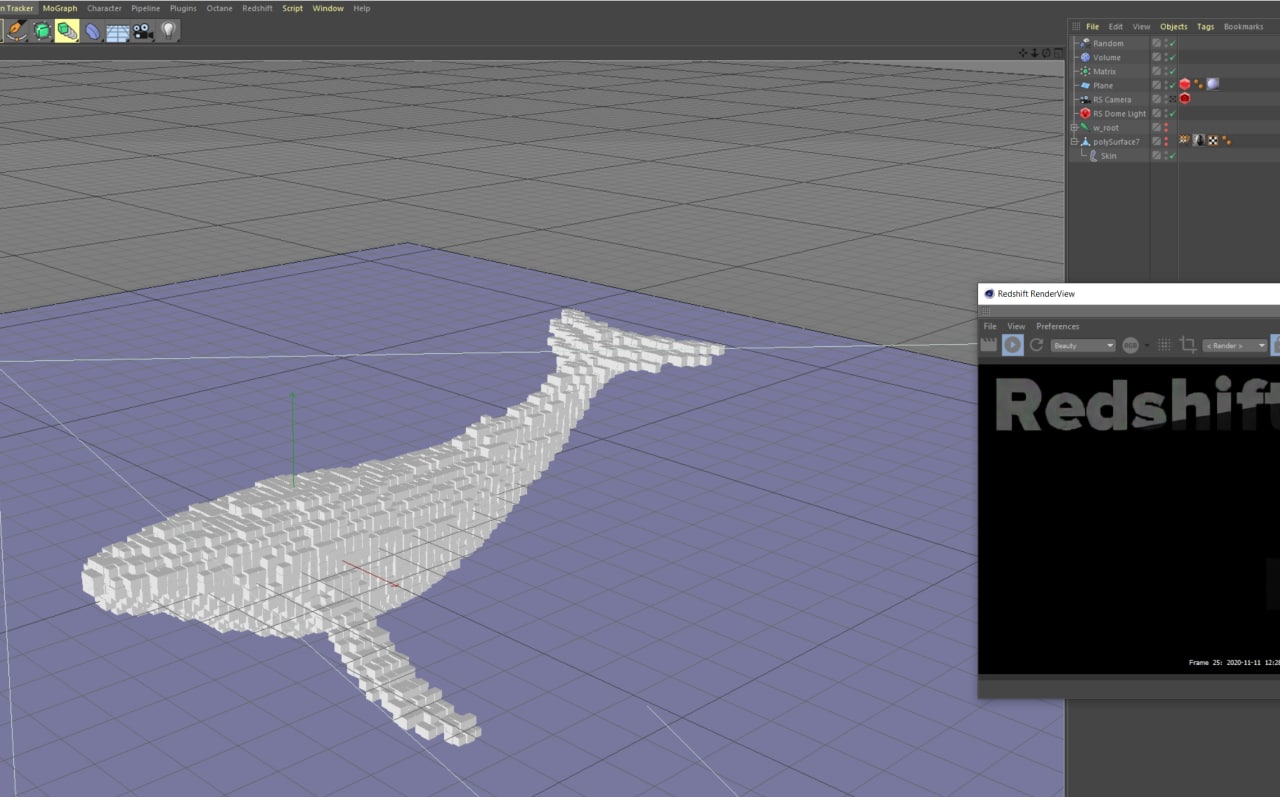Open the Beauty AOV dropdown
This screenshot has width=1280, height=797.
[x=1083, y=345]
